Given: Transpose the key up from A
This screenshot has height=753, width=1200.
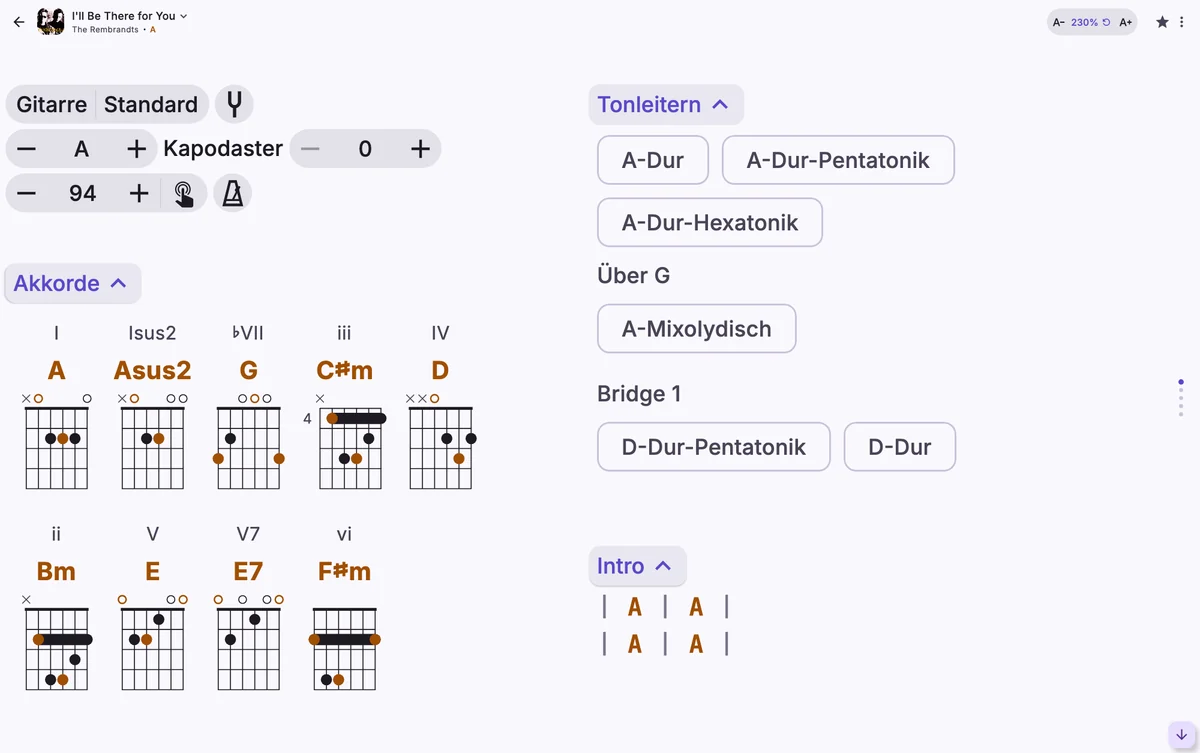Looking at the screenshot, I should click(x=137, y=149).
